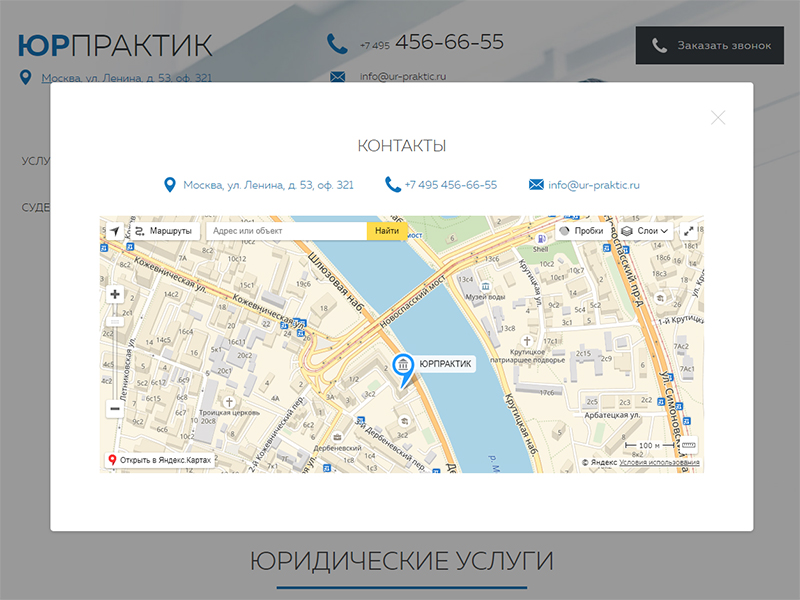Click the ЮРПРАКТИК pin on the map
800x600 pixels.
[404, 367]
